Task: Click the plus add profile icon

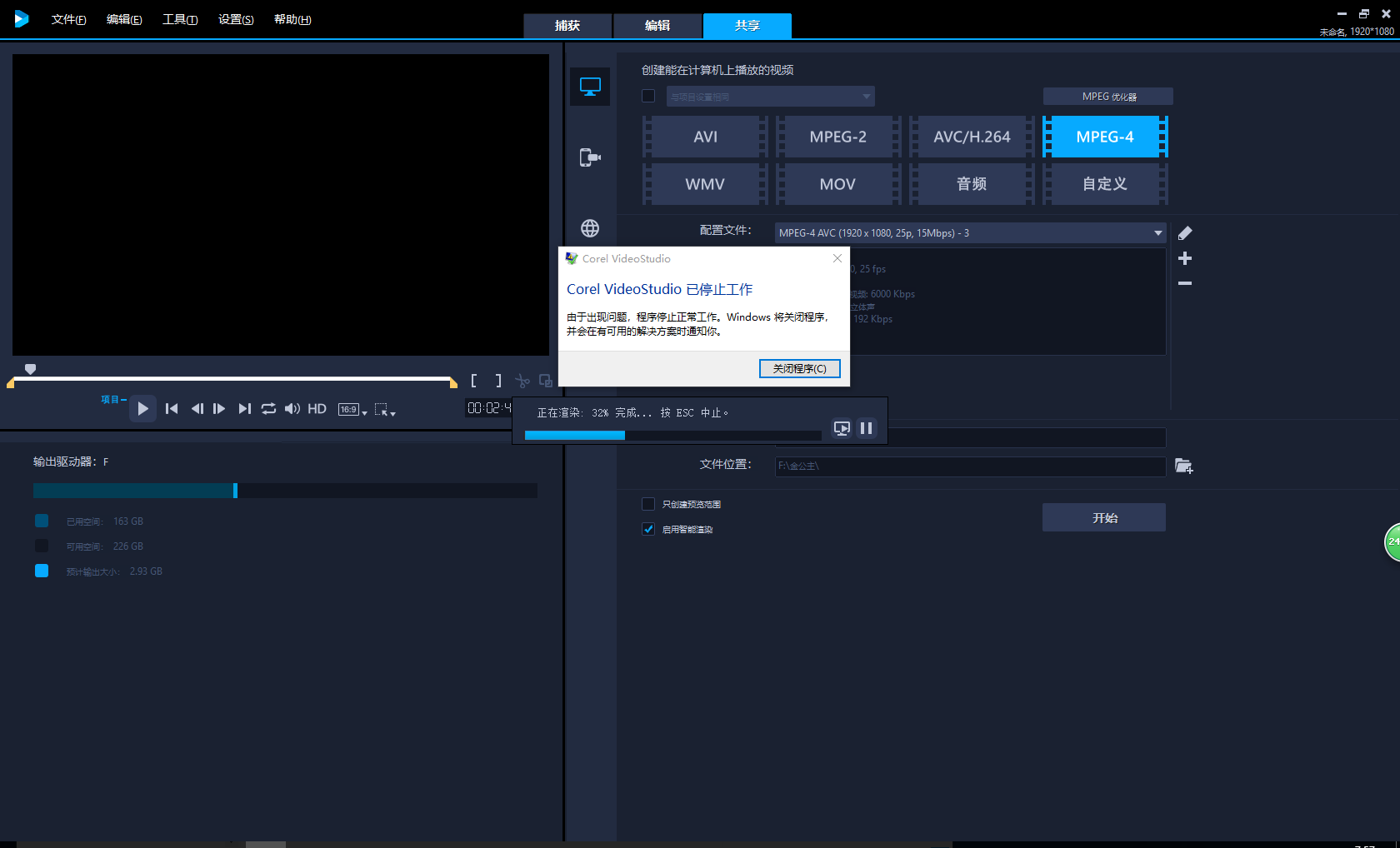Action: (x=1185, y=258)
